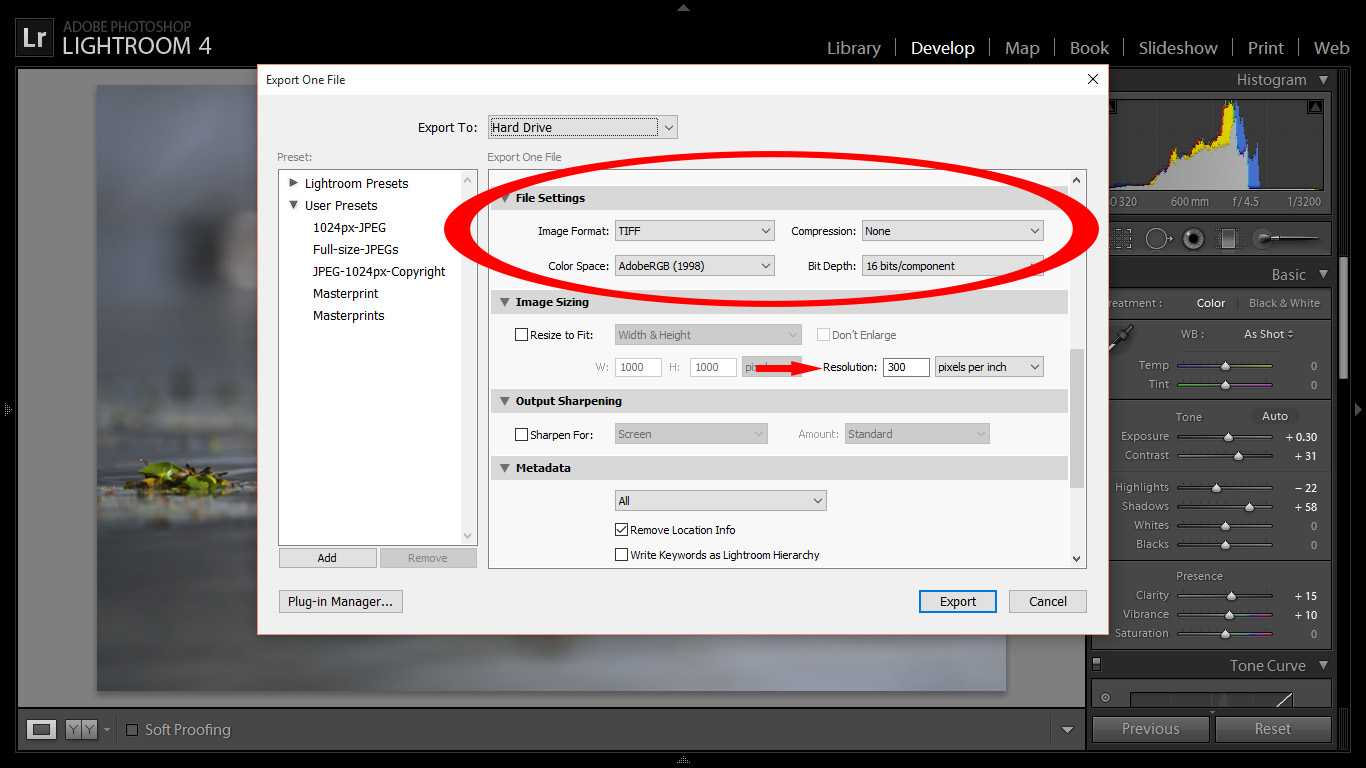
Task: Switch to the Print module
Action: (x=1265, y=48)
